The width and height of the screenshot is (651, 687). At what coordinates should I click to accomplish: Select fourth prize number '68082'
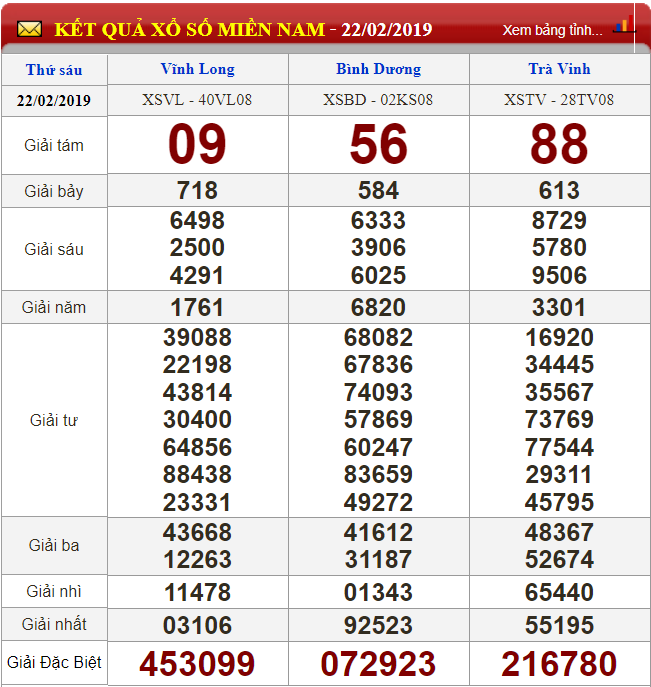(x=378, y=338)
